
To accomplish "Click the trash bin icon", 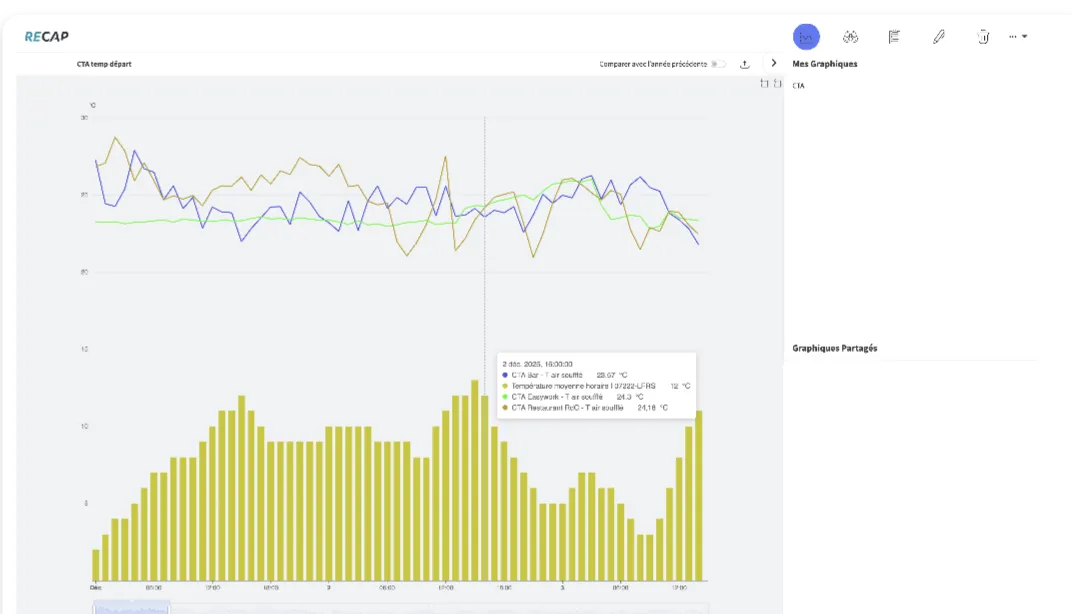I will (x=982, y=37).
